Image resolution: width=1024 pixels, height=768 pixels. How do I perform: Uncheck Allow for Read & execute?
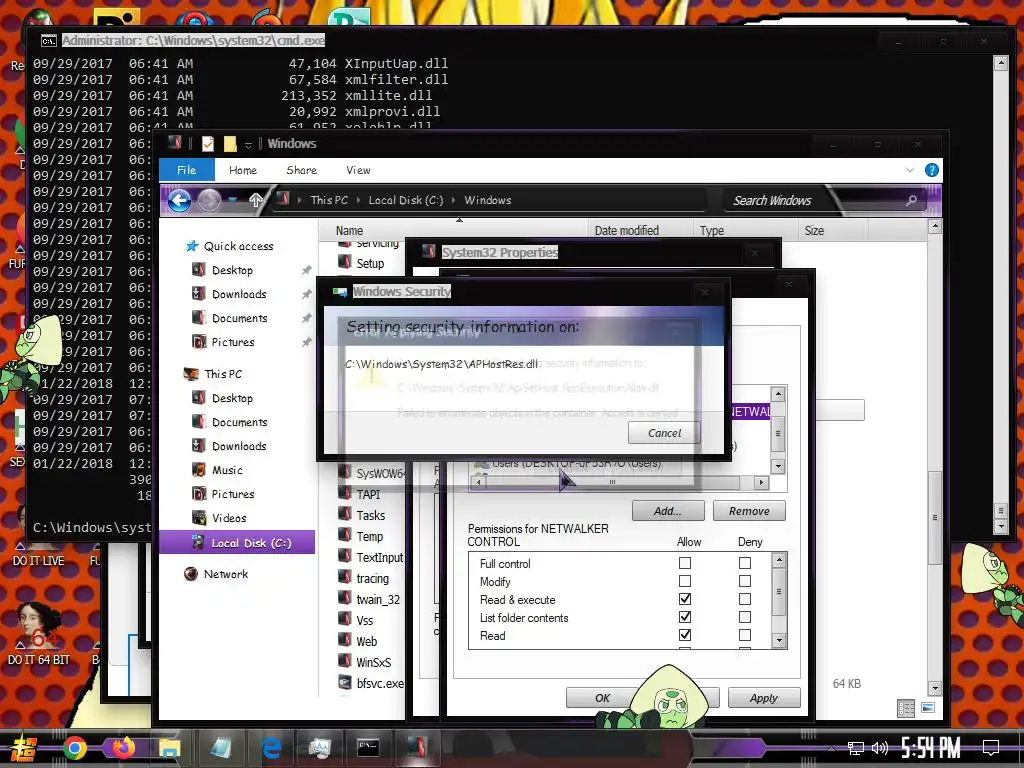tap(684, 599)
